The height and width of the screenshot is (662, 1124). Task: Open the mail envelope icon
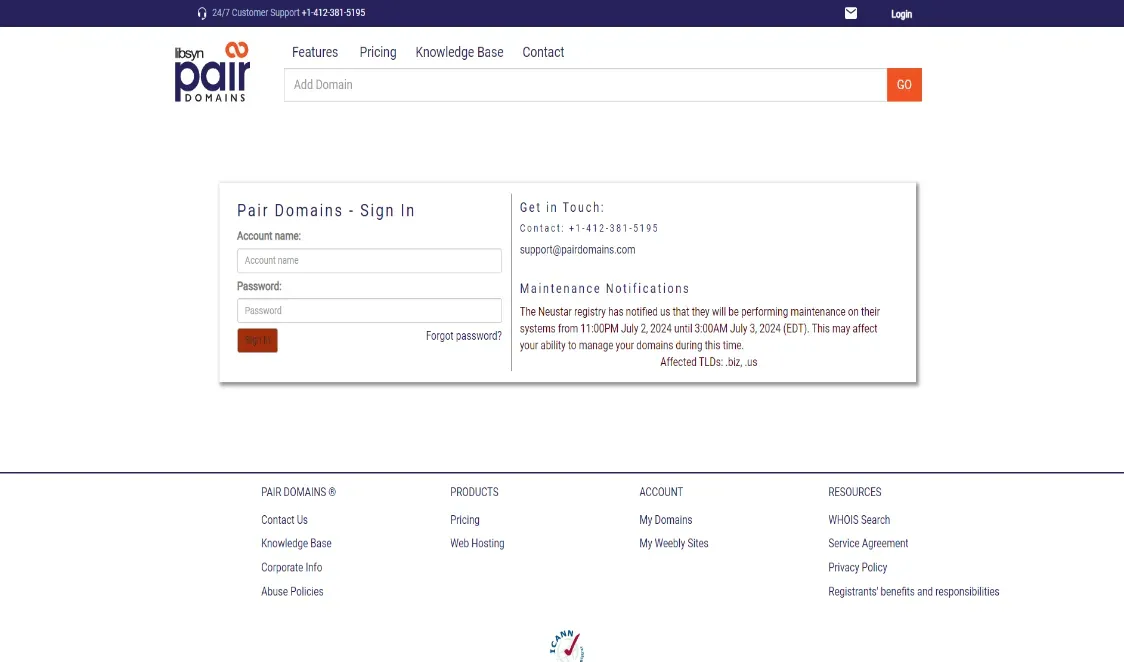tap(851, 13)
